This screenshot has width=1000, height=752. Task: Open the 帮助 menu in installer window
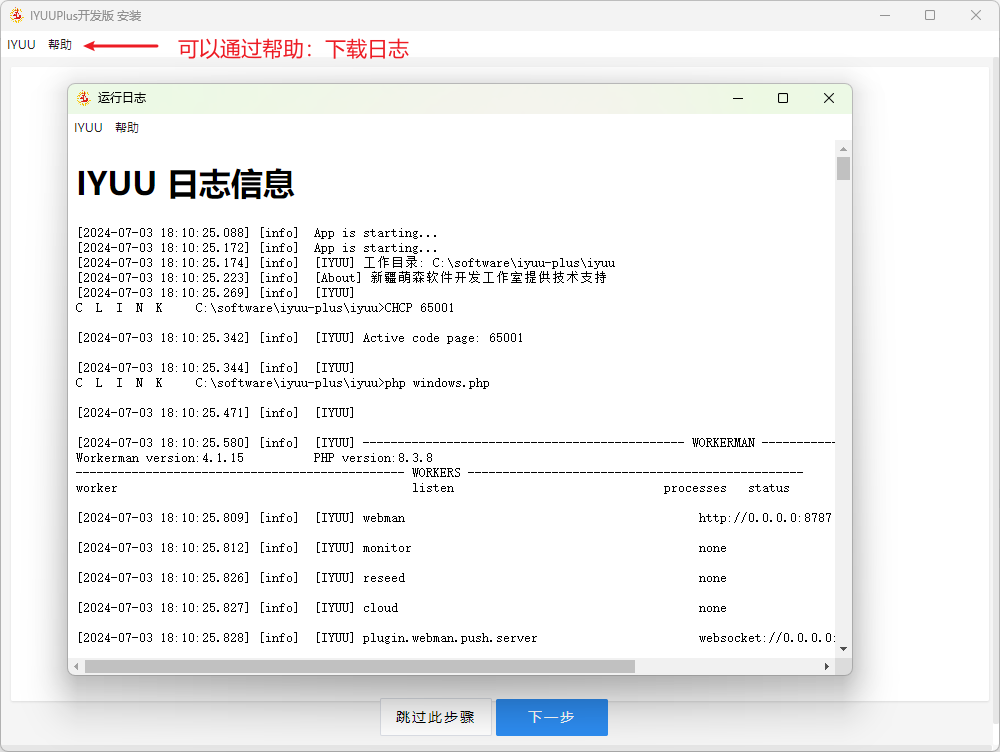pos(60,45)
